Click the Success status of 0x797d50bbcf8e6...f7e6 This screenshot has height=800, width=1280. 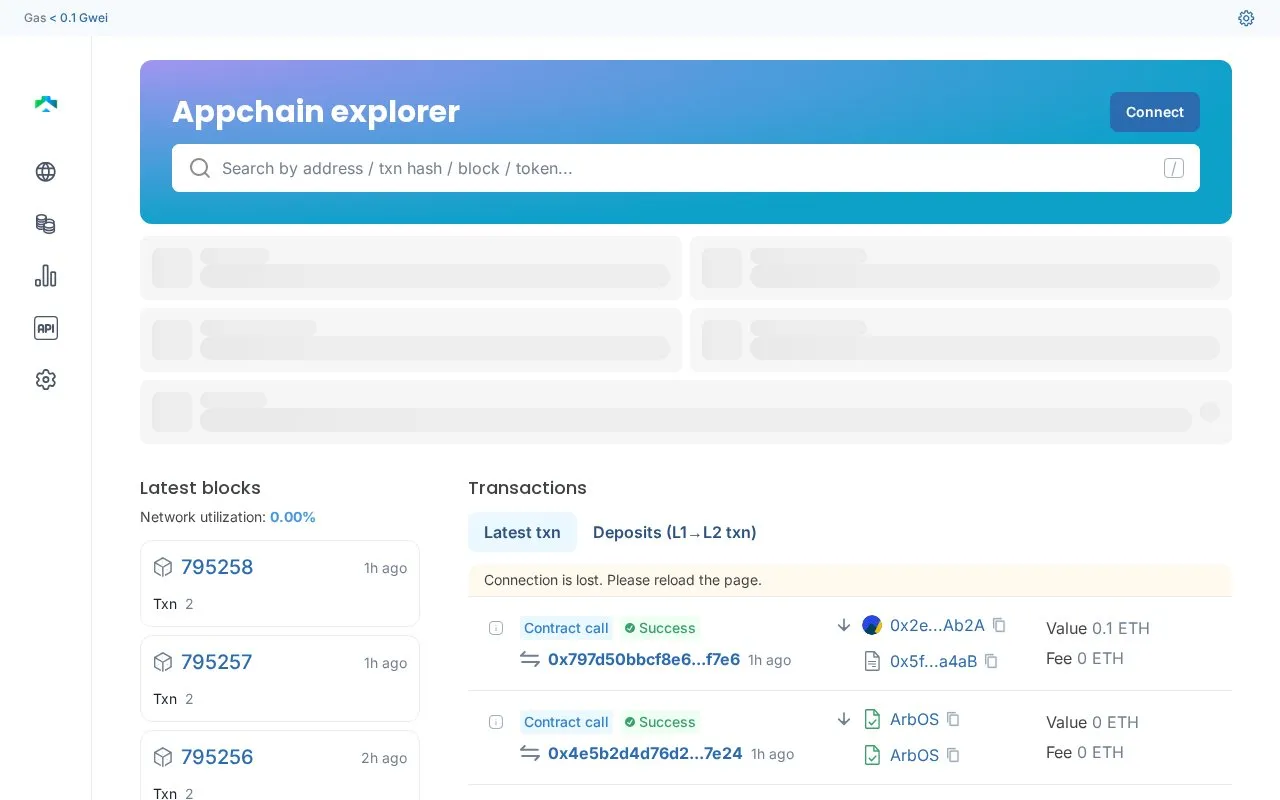click(660, 628)
